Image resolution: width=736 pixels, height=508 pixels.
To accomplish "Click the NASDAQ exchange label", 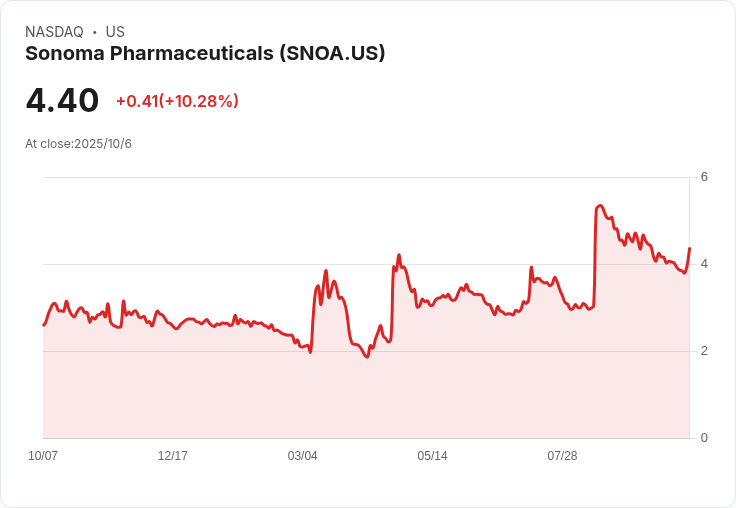I will [x=54, y=32].
